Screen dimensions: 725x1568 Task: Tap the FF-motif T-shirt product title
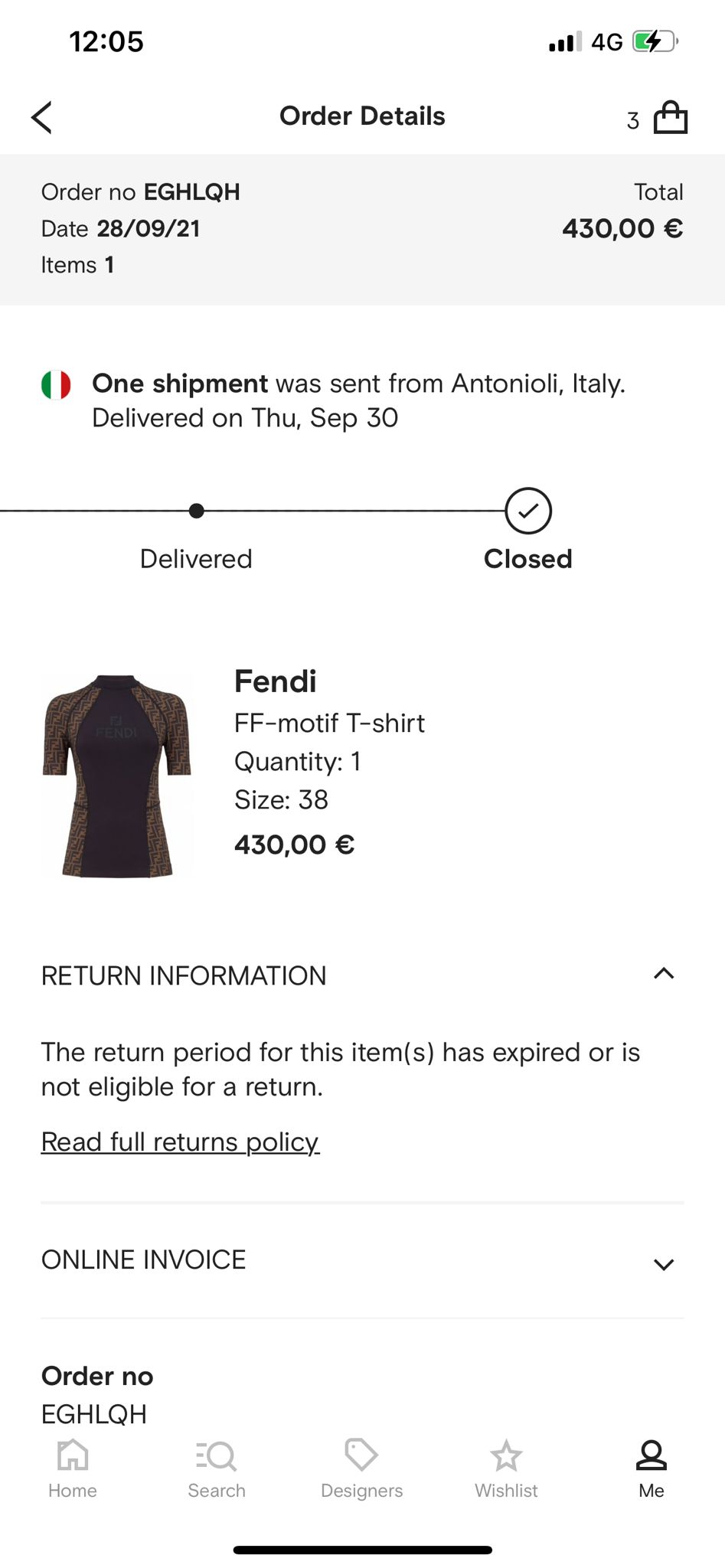tap(329, 723)
